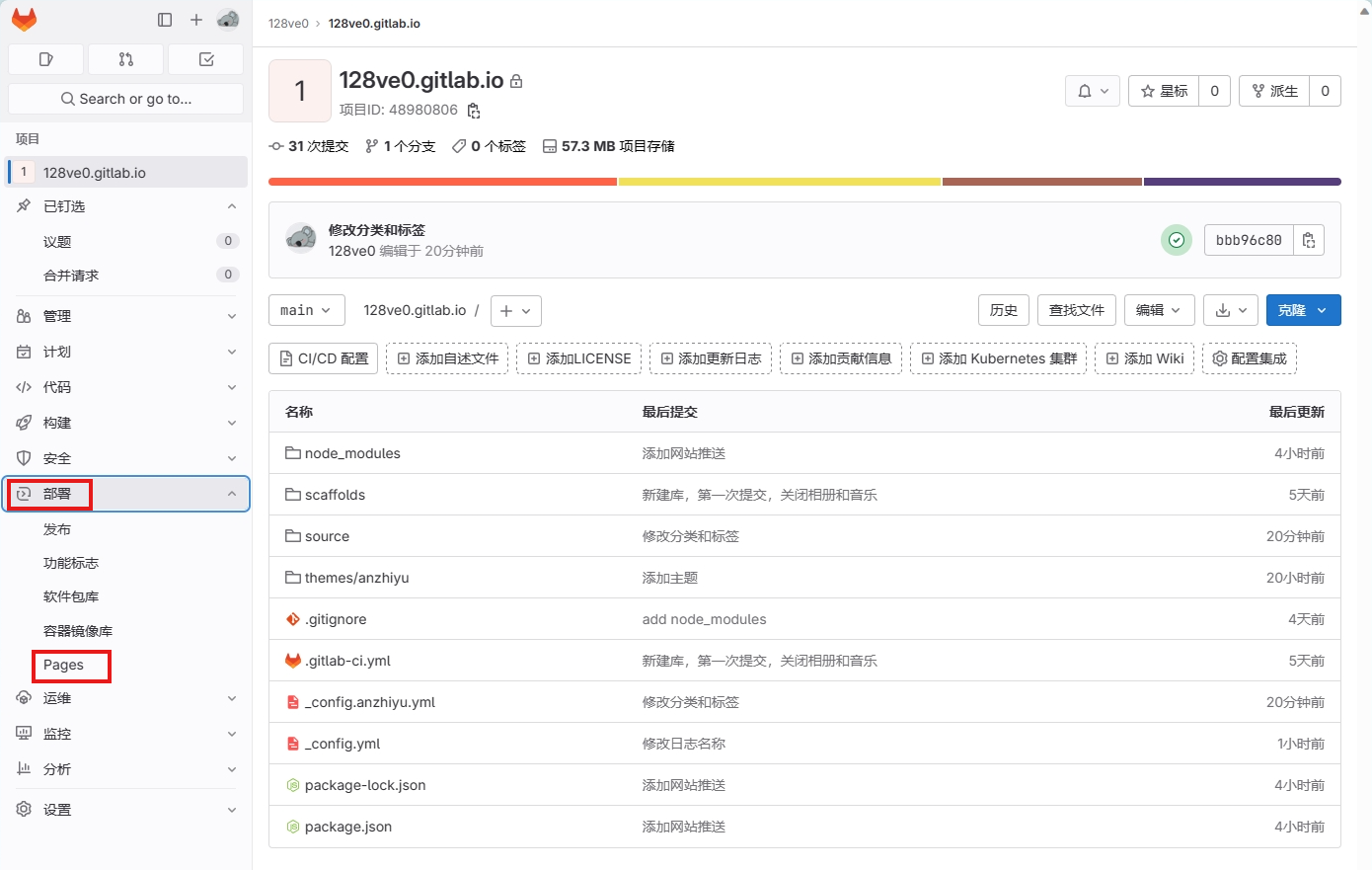Open the download source code dropdown
Image resolution: width=1372 pixels, height=870 pixels.
pos(1231,310)
